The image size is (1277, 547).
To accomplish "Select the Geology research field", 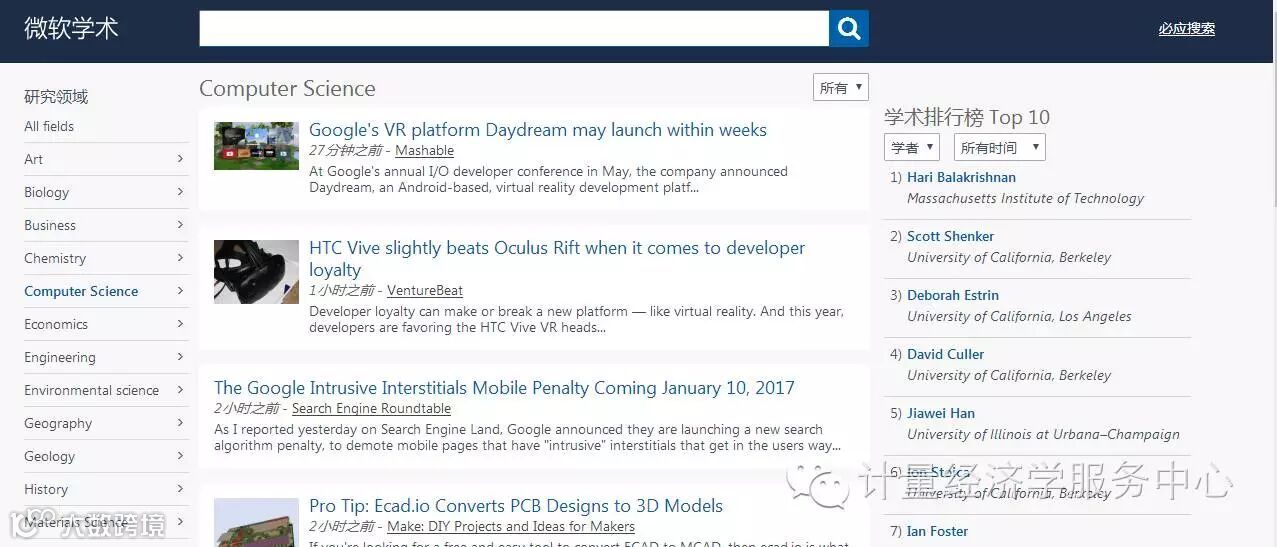I will click(50, 456).
